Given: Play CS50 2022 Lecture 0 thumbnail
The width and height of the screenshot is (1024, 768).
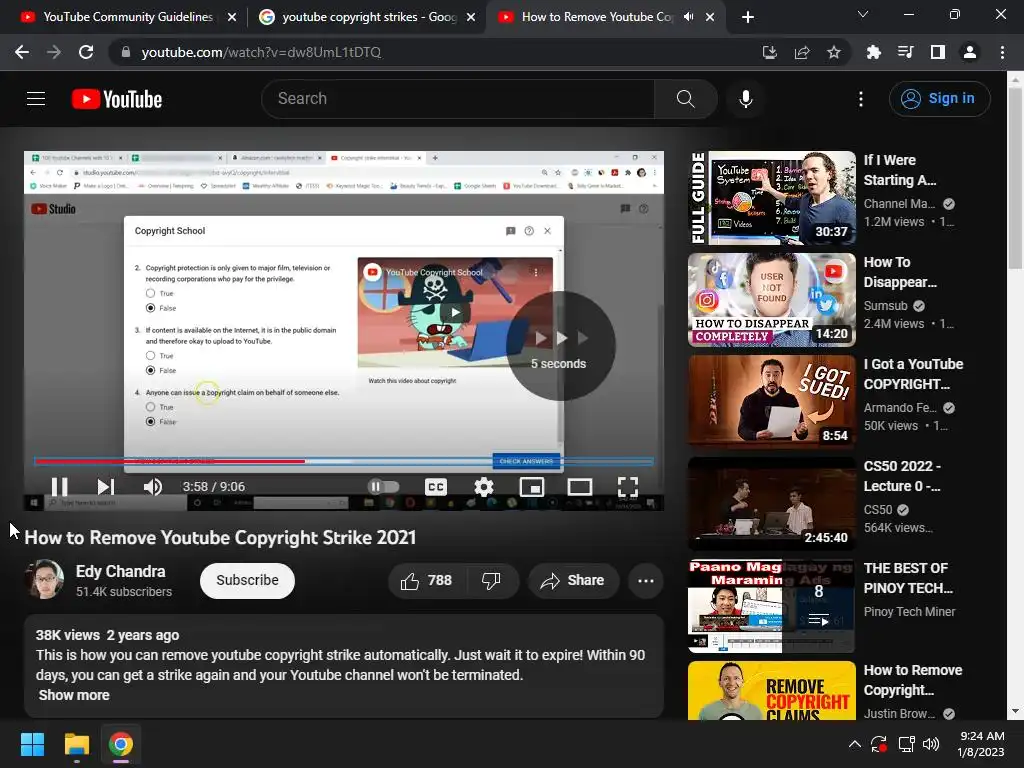Looking at the screenshot, I should 772,504.
